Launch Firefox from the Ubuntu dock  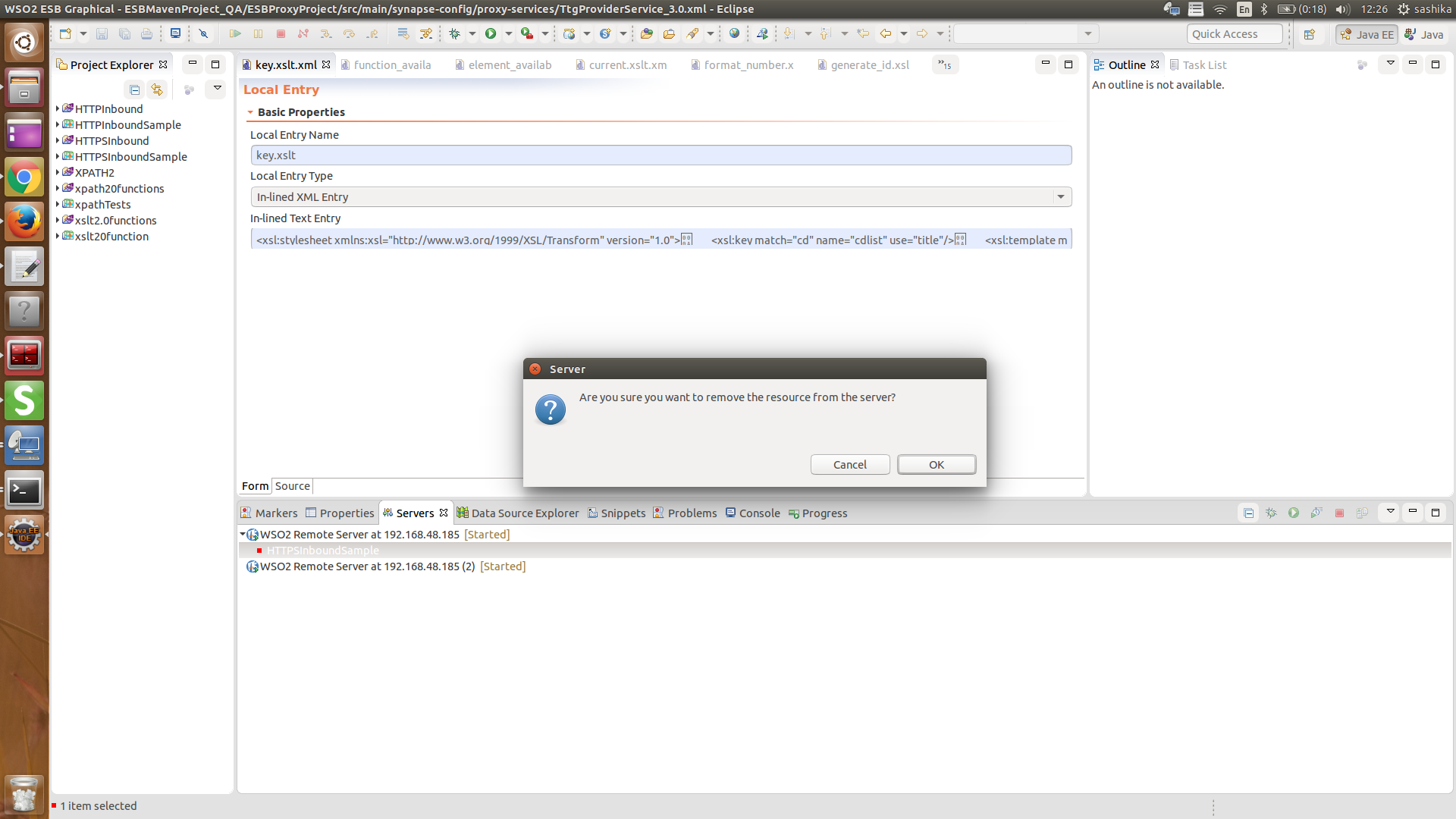pos(24,221)
